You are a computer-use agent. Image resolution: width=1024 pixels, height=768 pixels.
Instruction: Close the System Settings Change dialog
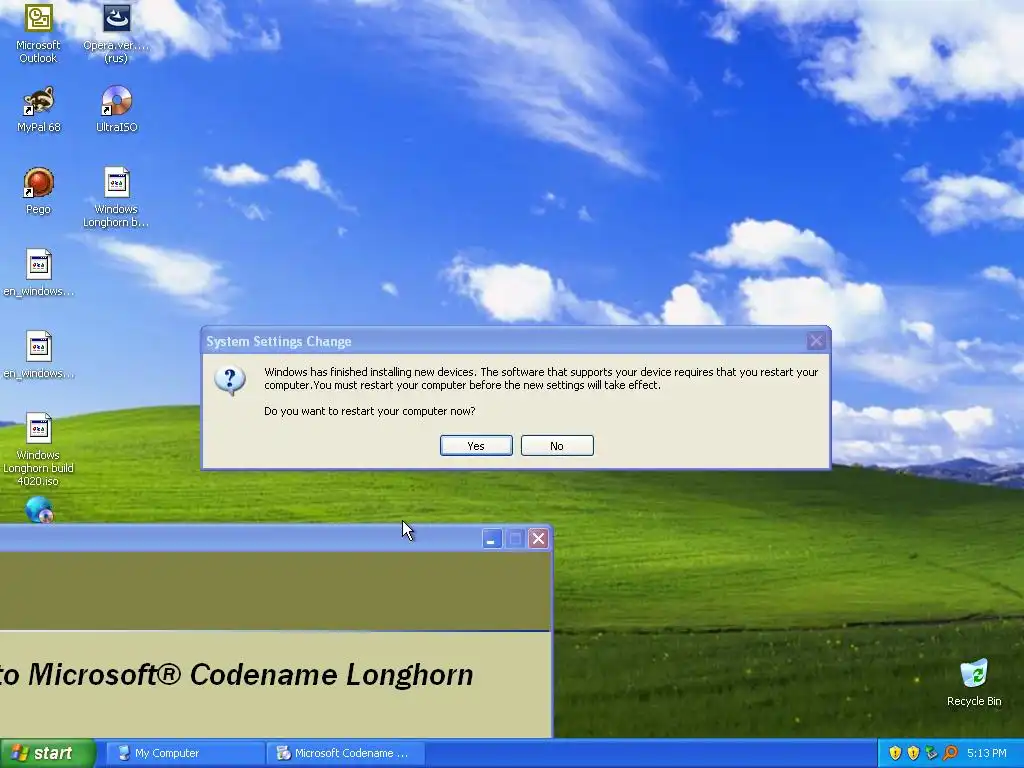(816, 340)
